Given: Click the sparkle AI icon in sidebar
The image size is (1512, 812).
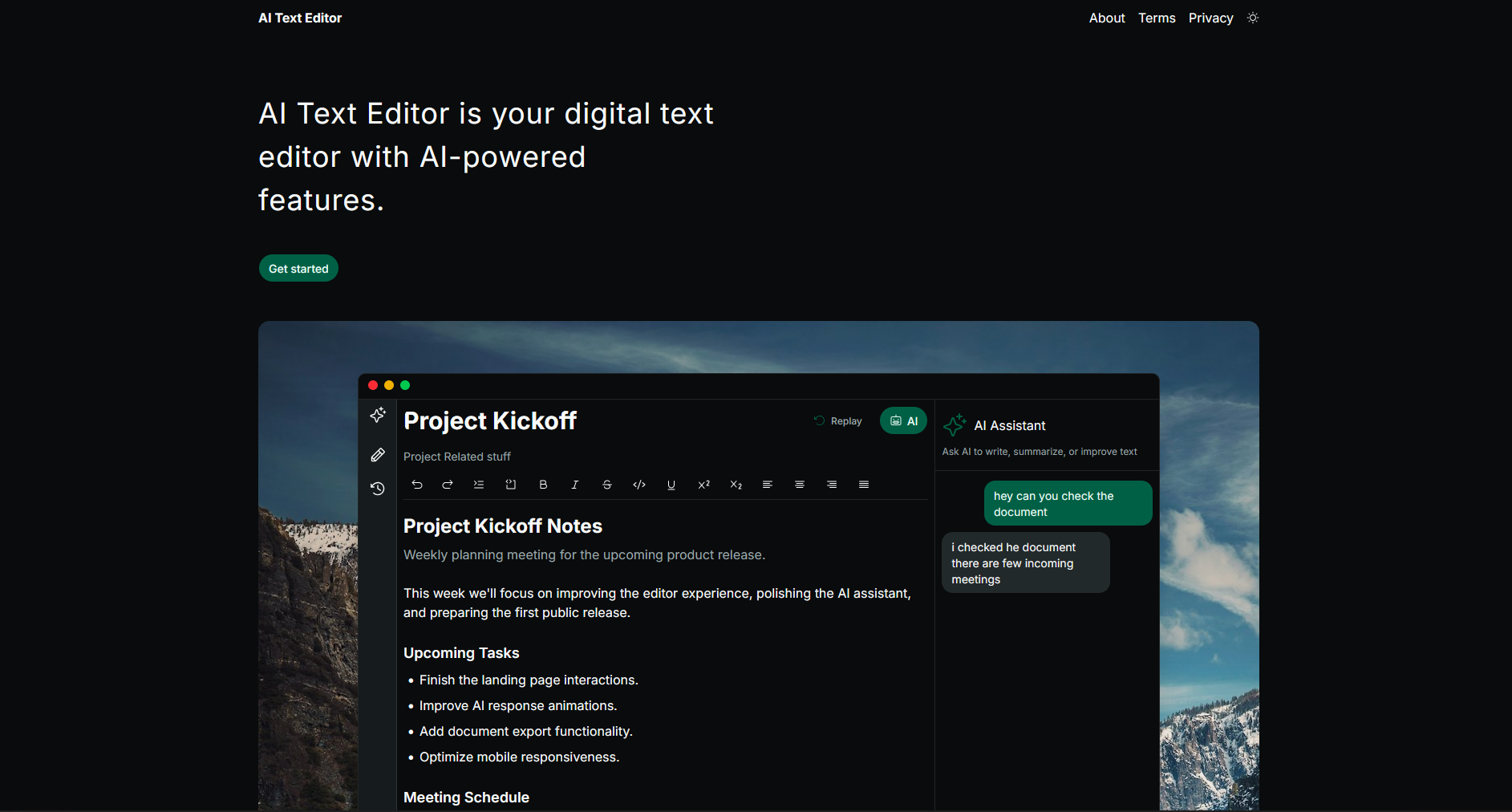Looking at the screenshot, I should pos(378,415).
